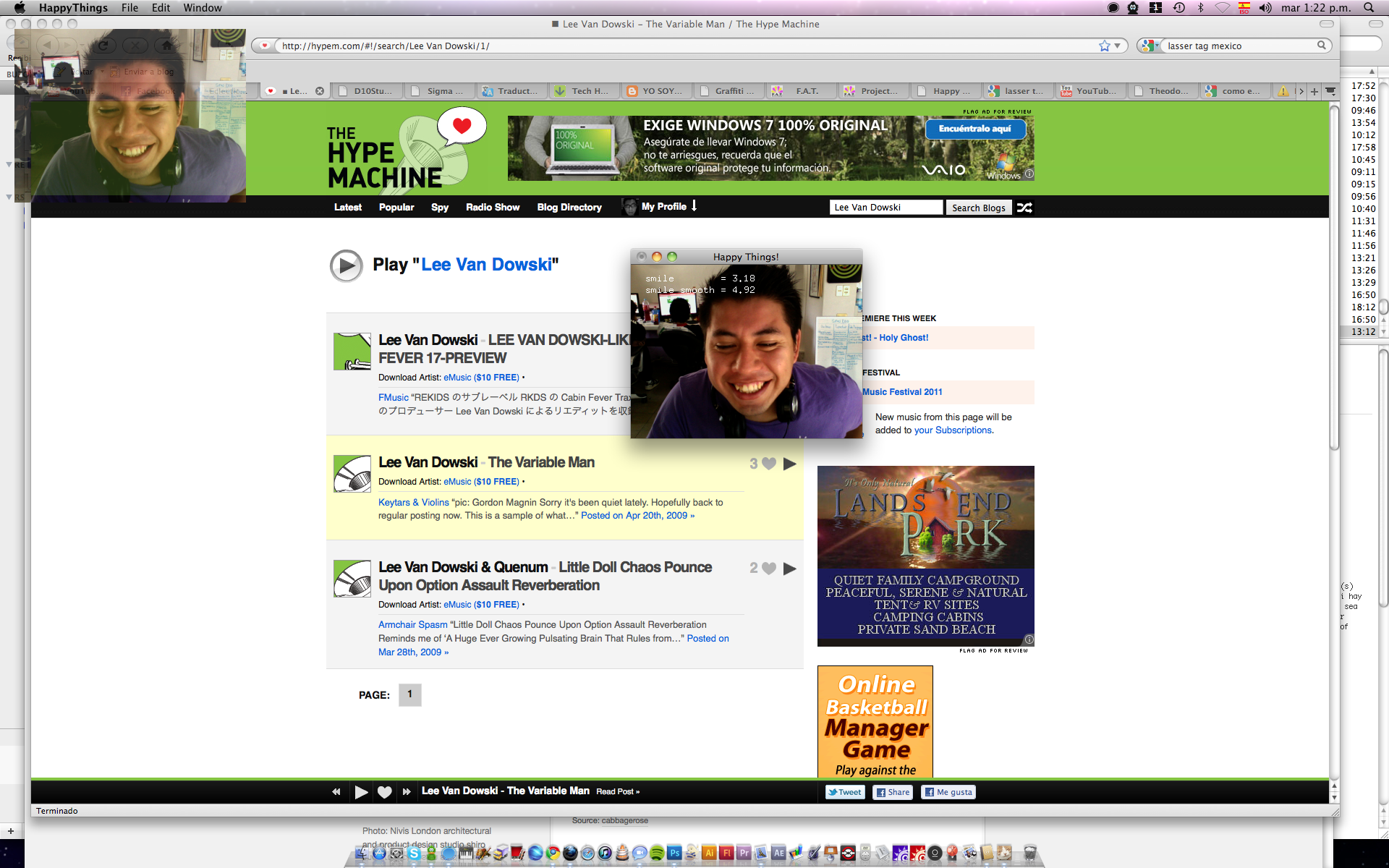Viewport: 1389px width, 868px height.
Task: Open Armchair Spasm blog link
Action: tap(412, 624)
